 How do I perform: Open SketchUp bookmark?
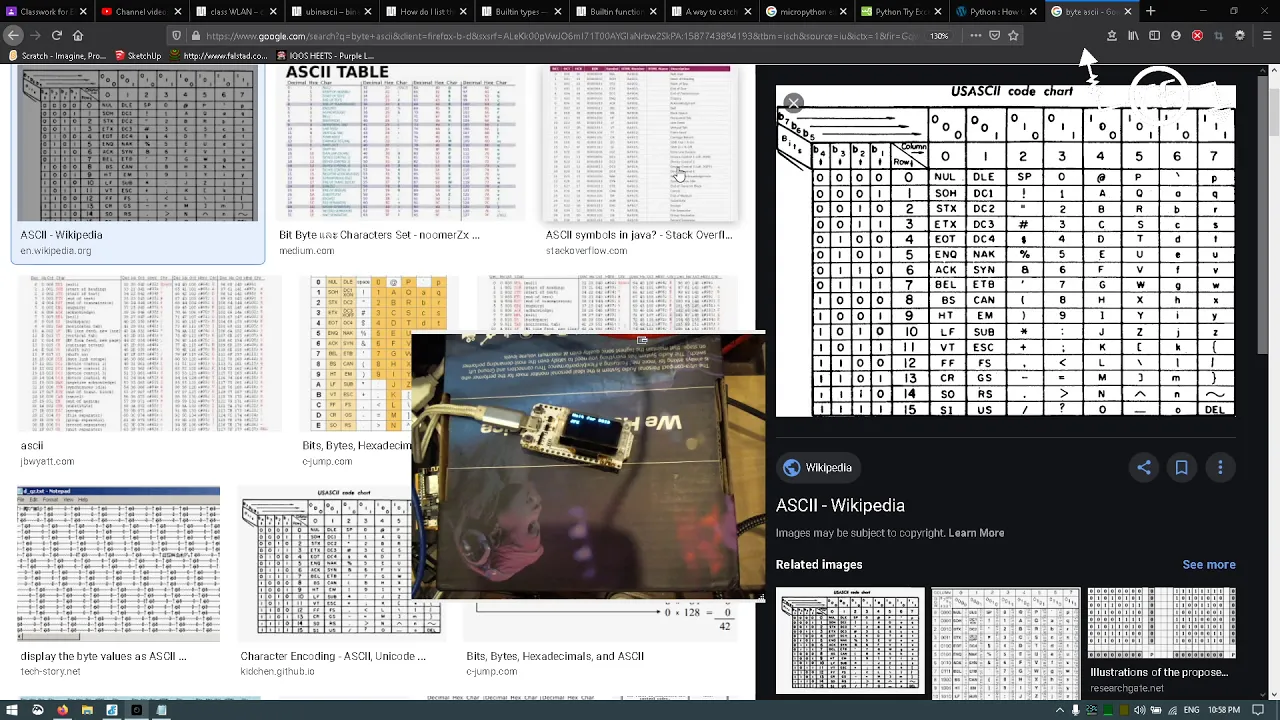pos(137,56)
